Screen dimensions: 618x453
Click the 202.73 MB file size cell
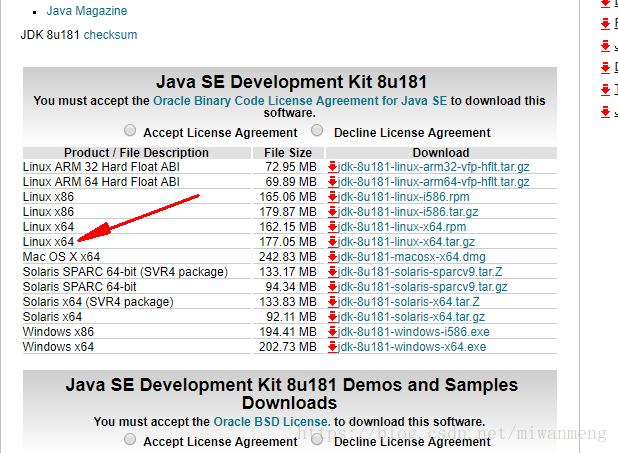[x=288, y=347]
